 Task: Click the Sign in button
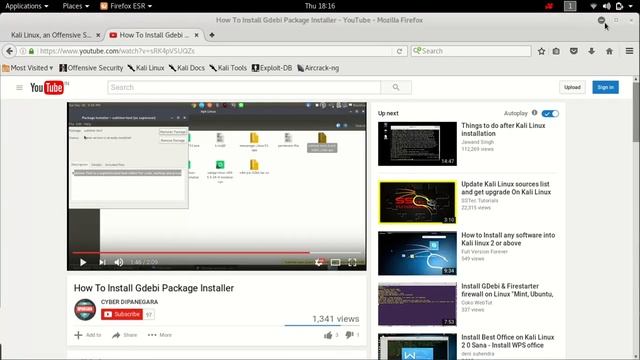pos(605,87)
